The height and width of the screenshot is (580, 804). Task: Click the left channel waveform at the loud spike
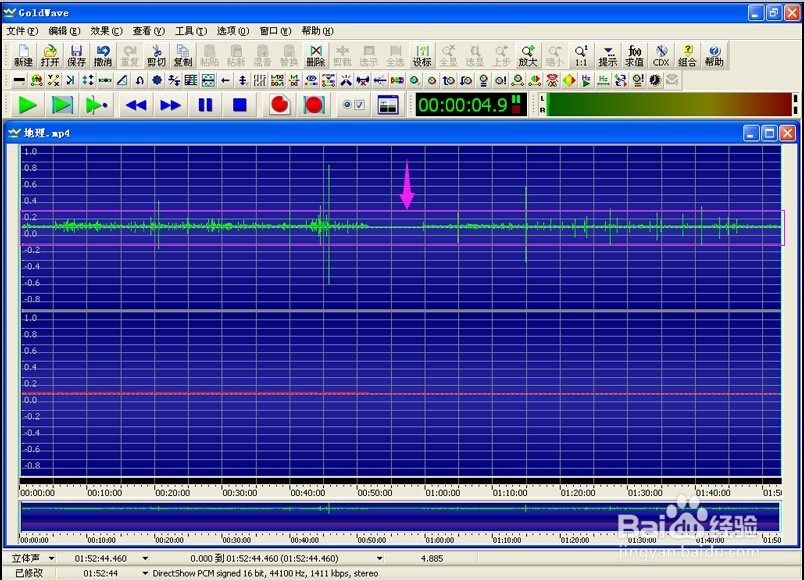coord(329,226)
